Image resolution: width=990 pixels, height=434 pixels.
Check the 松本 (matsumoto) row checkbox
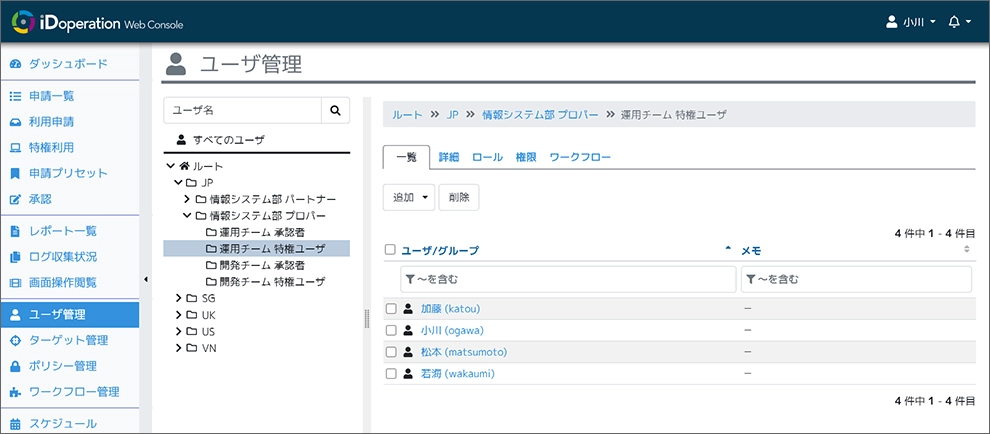[391, 352]
